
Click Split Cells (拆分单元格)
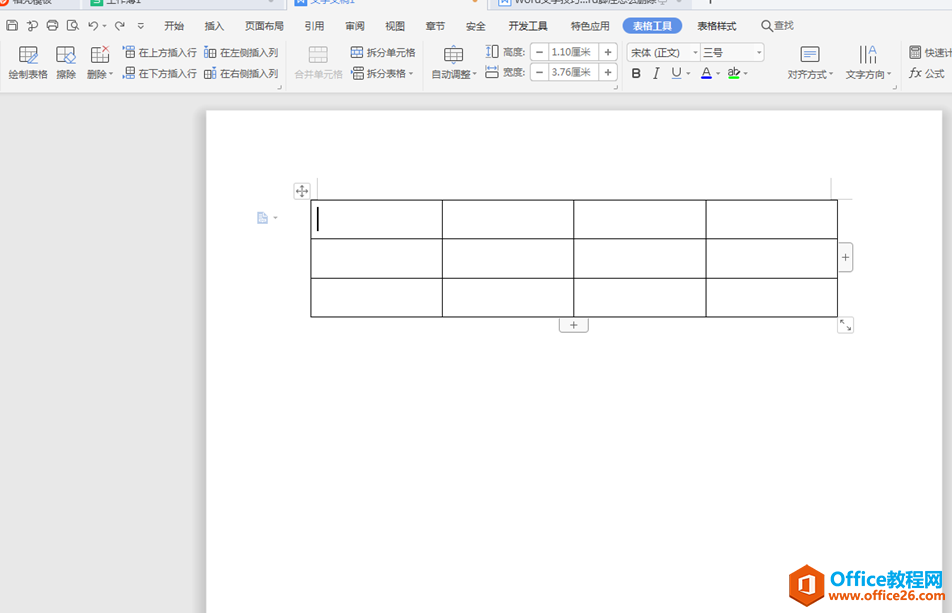click(x=383, y=52)
